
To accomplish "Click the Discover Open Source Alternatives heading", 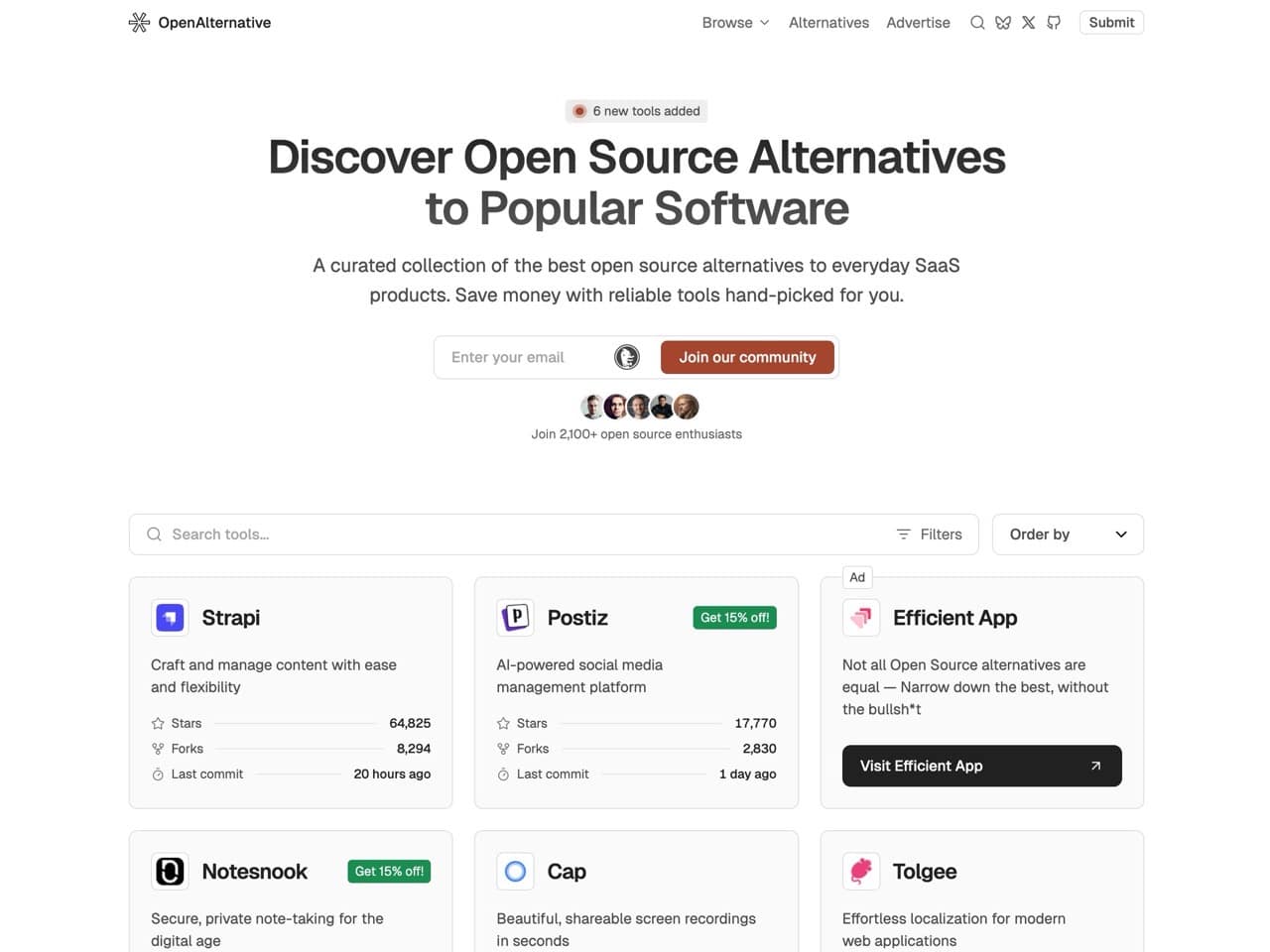I will click(636, 182).
